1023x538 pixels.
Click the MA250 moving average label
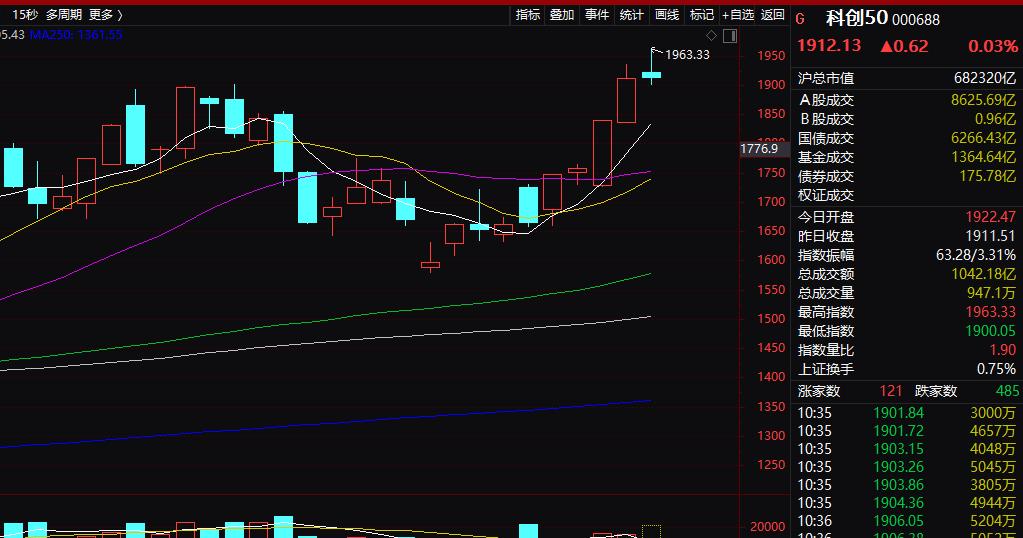pos(76,35)
